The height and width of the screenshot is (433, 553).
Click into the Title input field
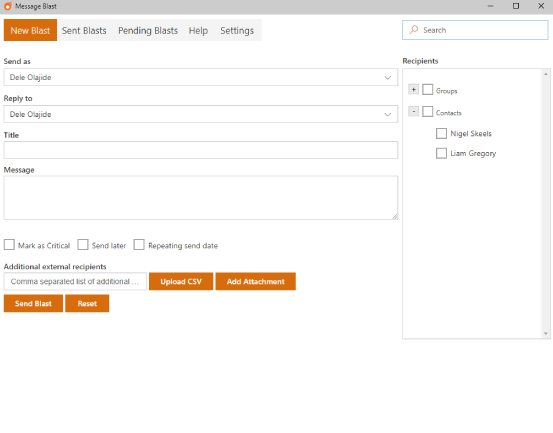tap(201, 150)
